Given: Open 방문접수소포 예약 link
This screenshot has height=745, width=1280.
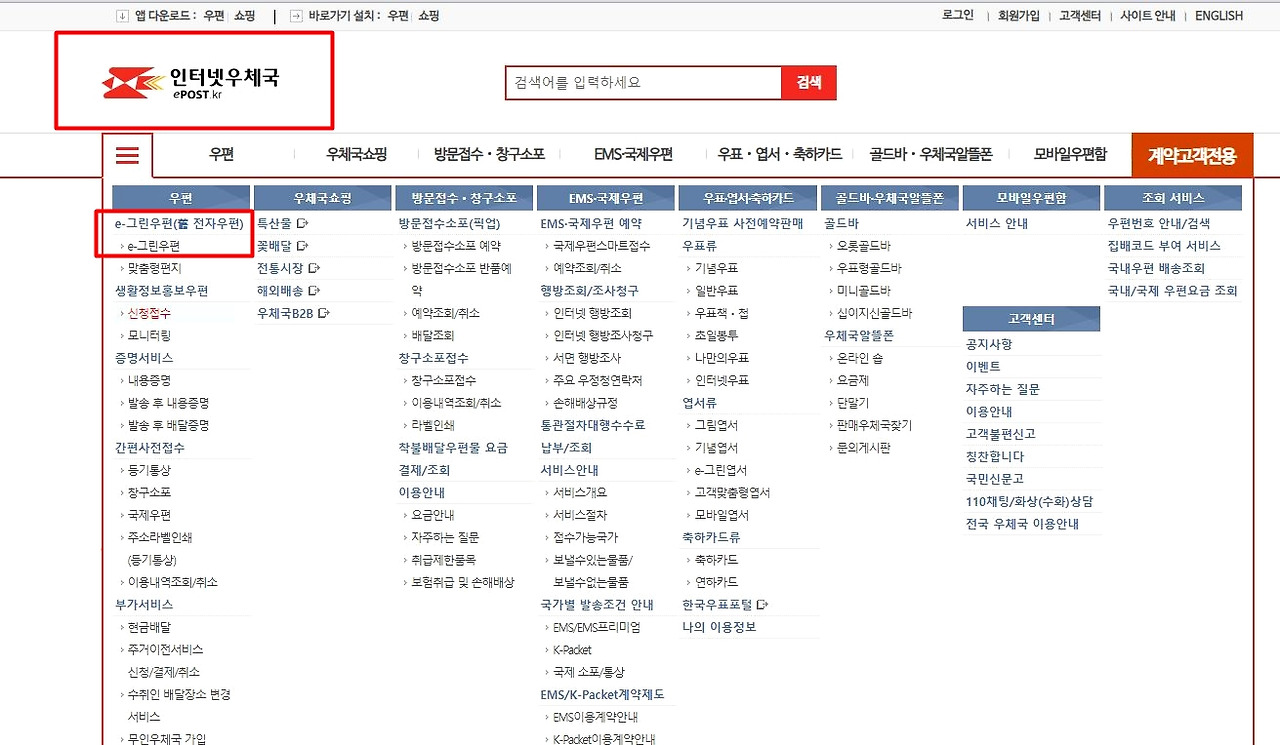Looking at the screenshot, I should (x=456, y=246).
